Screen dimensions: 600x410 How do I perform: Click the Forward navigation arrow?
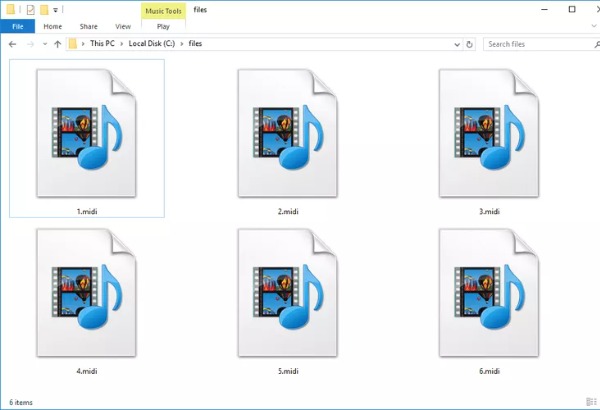(x=30, y=44)
